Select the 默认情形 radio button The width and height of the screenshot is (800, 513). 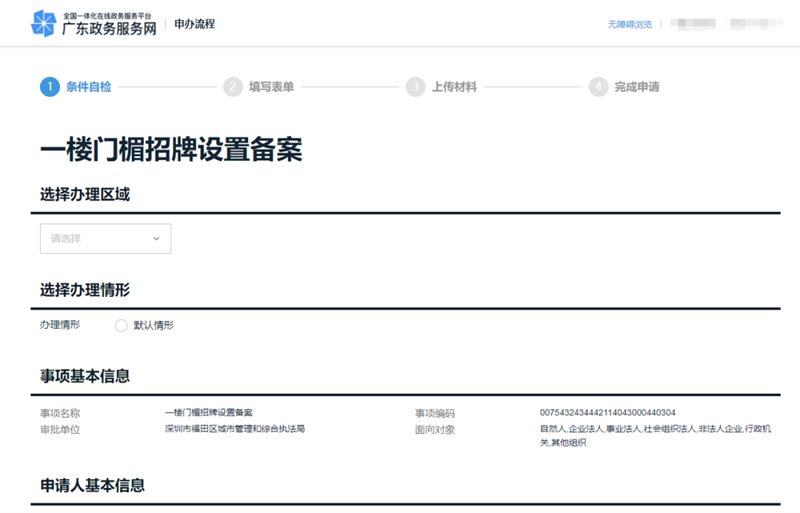[x=121, y=325]
